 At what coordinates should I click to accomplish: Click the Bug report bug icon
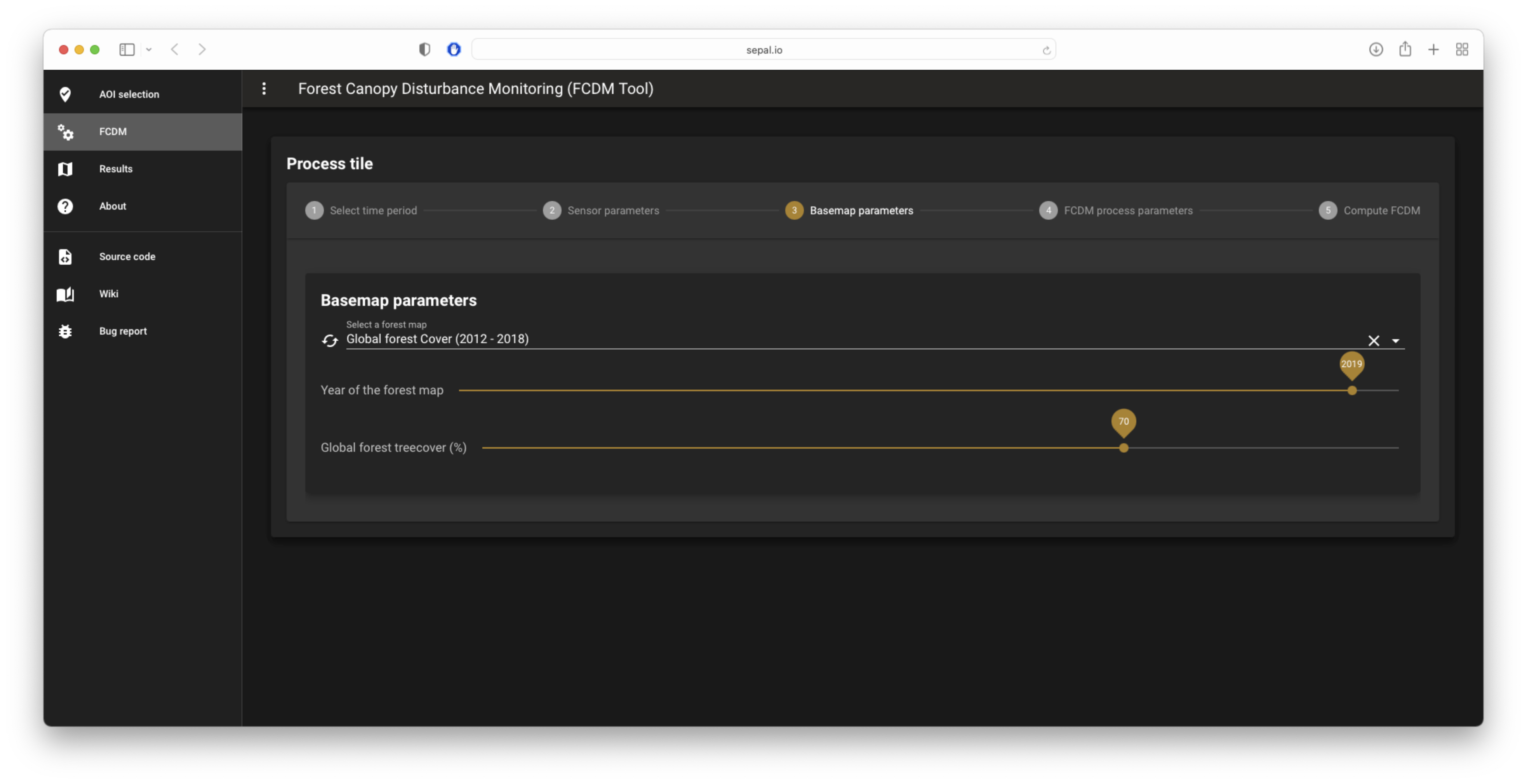tap(65, 331)
